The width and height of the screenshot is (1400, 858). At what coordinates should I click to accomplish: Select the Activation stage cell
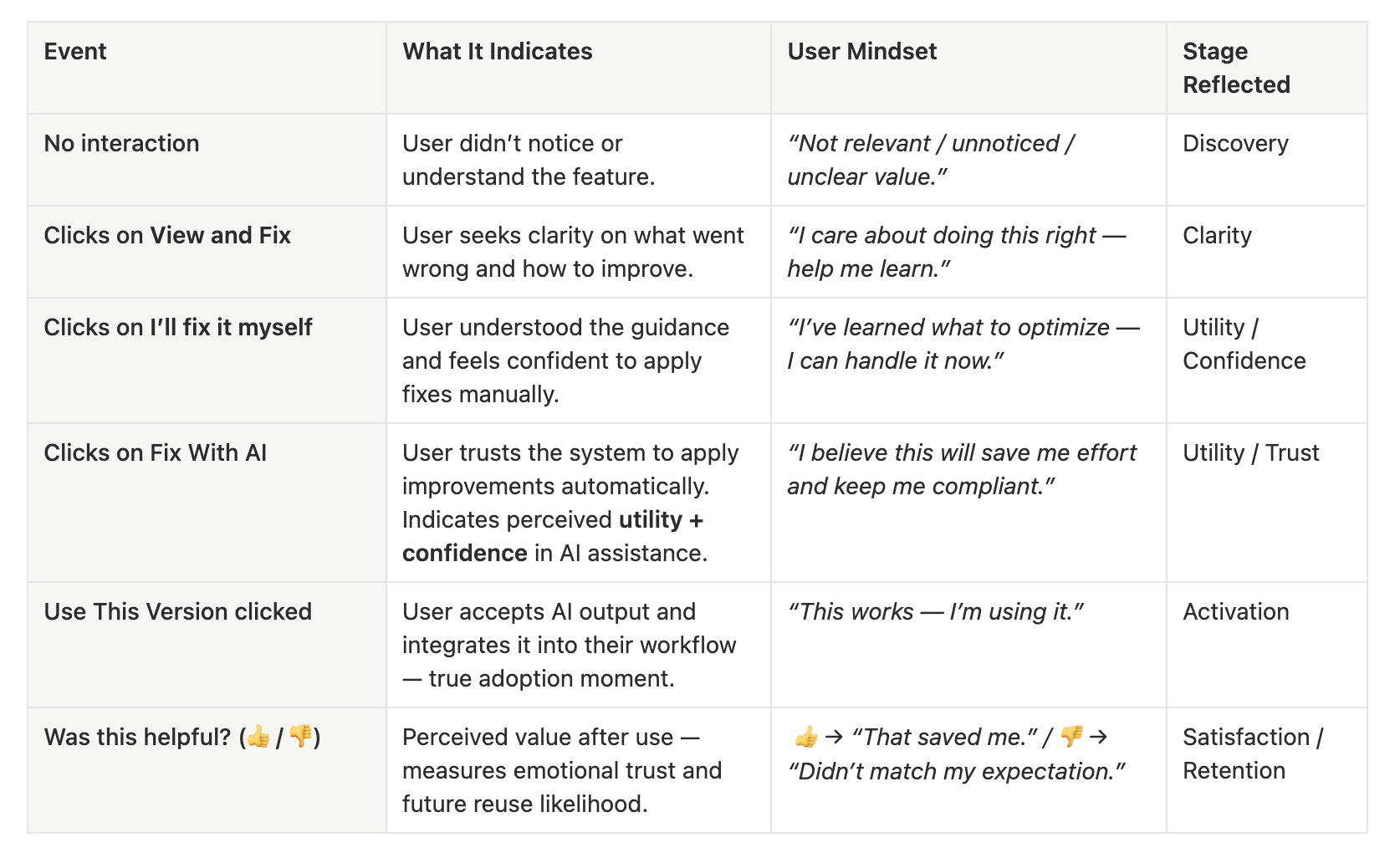point(1267,645)
